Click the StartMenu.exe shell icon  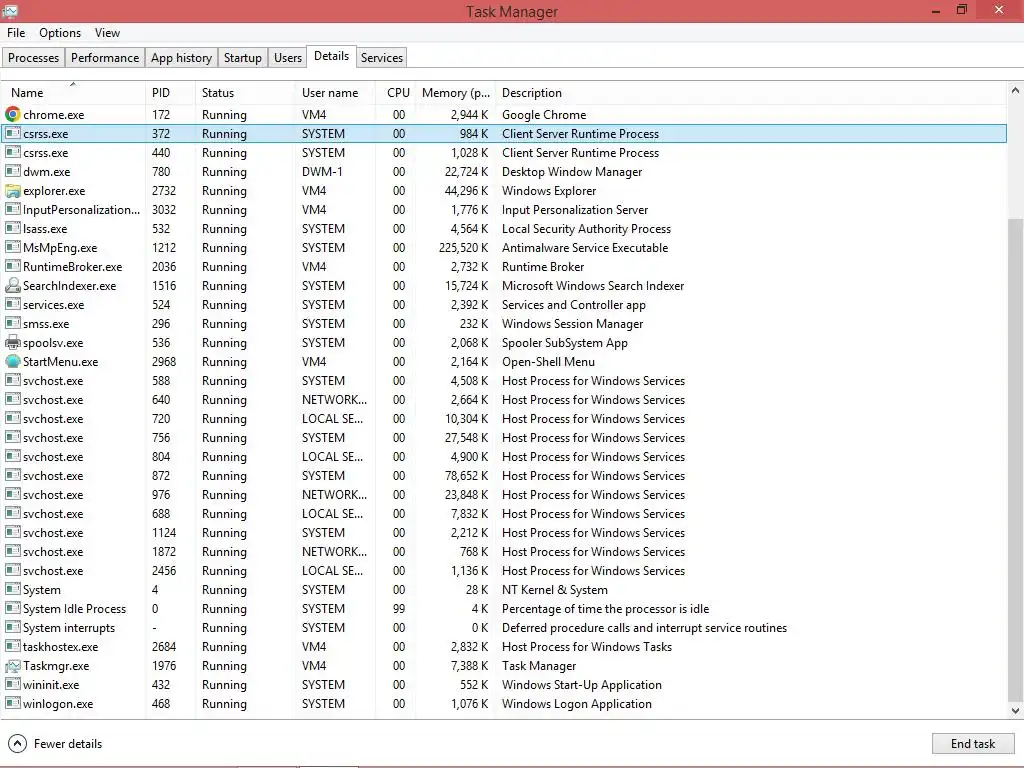pyautogui.click(x=12, y=361)
